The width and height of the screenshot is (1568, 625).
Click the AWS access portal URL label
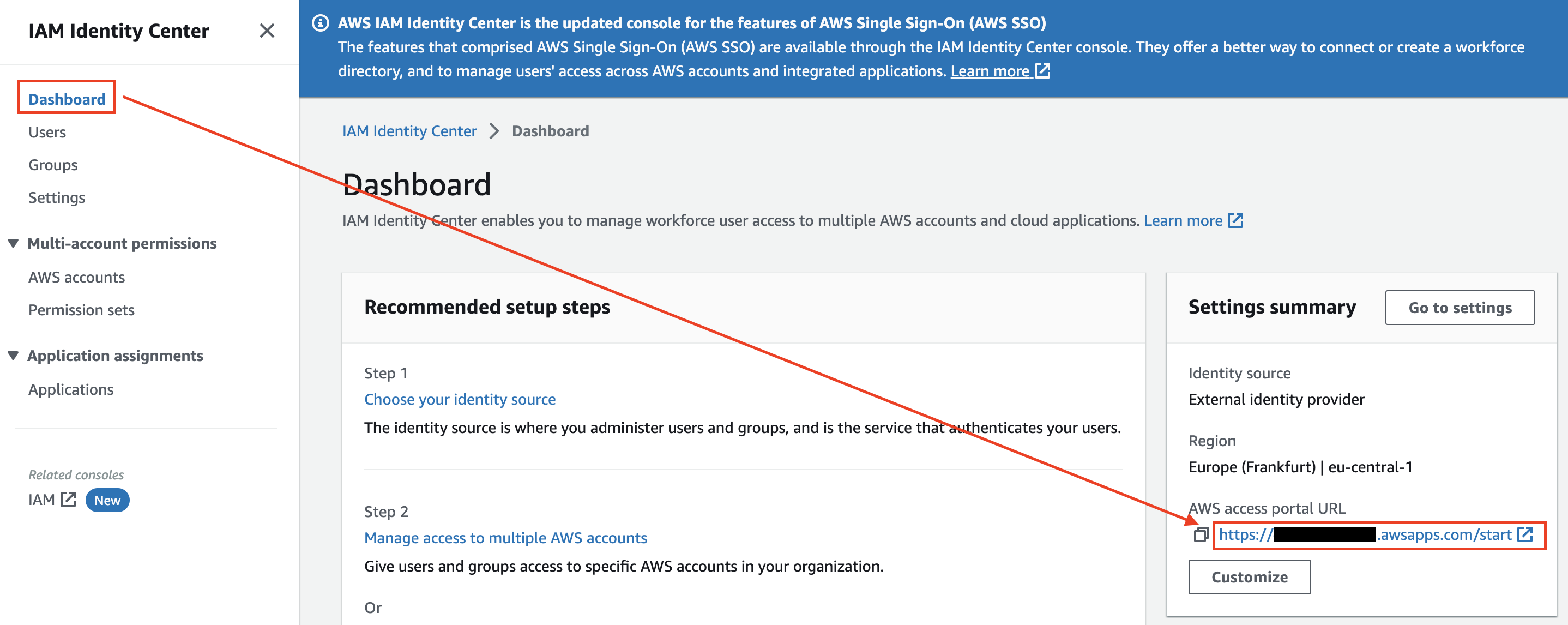tap(1267, 508)
